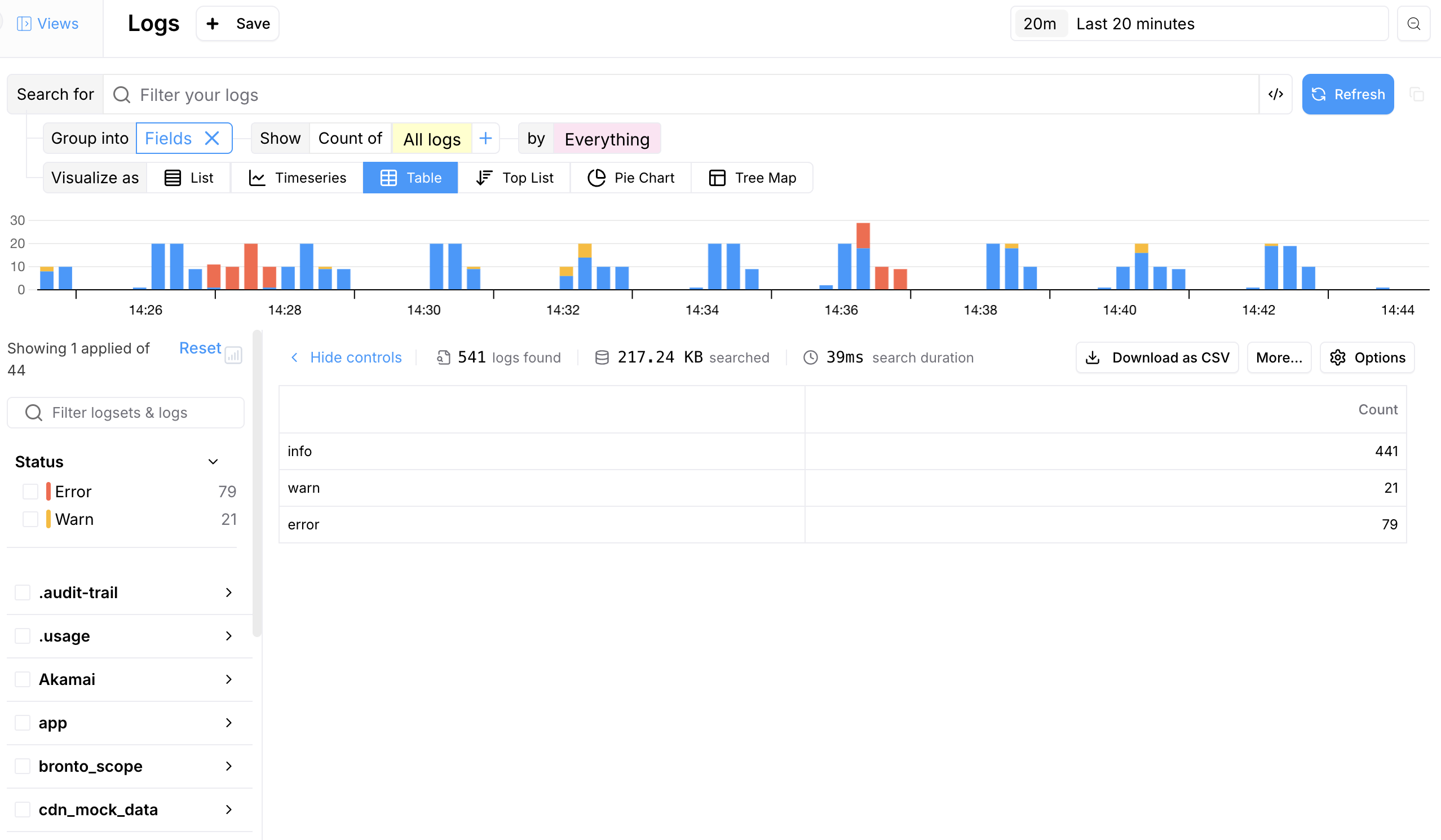1441x840 pixels.
Task: Click the Filter logsets & logs field
Action: [126, 412]
